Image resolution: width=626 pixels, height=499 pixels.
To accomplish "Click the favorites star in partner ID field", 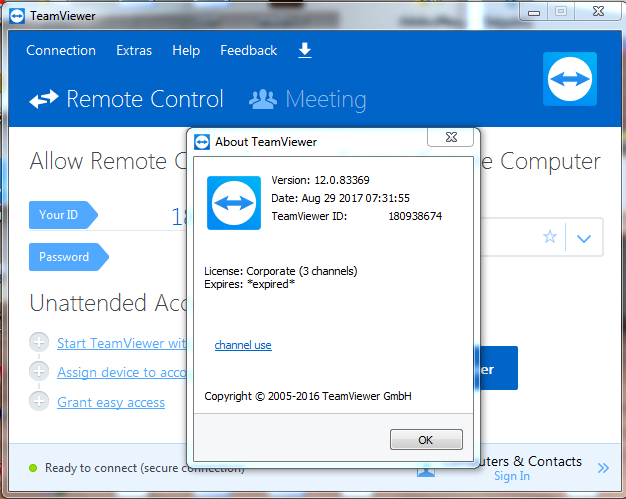I will click(x=550, y=237).
